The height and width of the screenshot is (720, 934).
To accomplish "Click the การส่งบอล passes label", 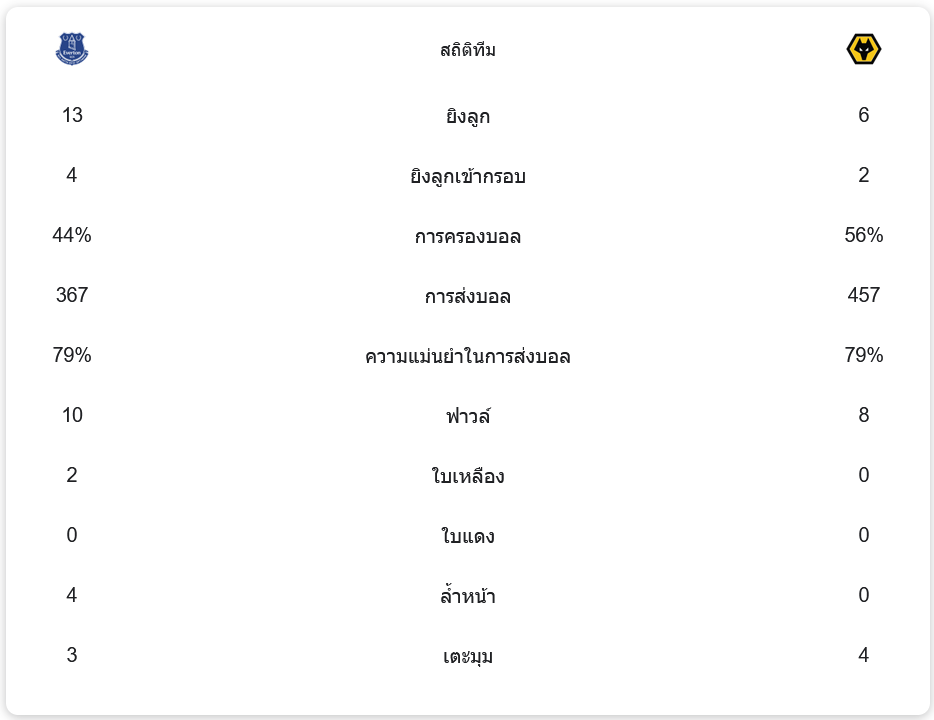I will point(468,297).
